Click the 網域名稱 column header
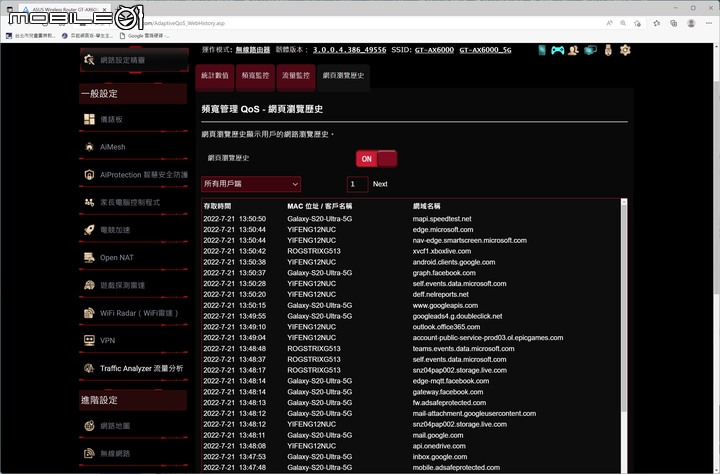Viewport: 720px width, 474px height. (426, 206)
